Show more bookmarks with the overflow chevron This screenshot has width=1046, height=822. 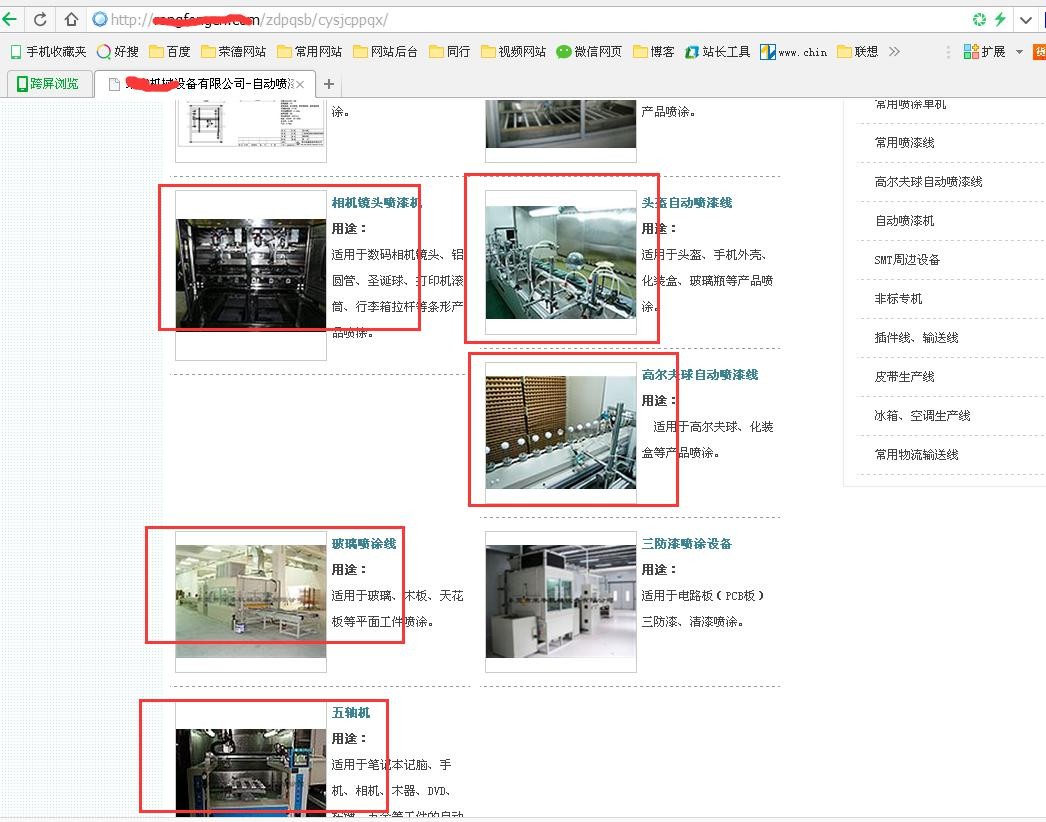click(x=894, y=51)
